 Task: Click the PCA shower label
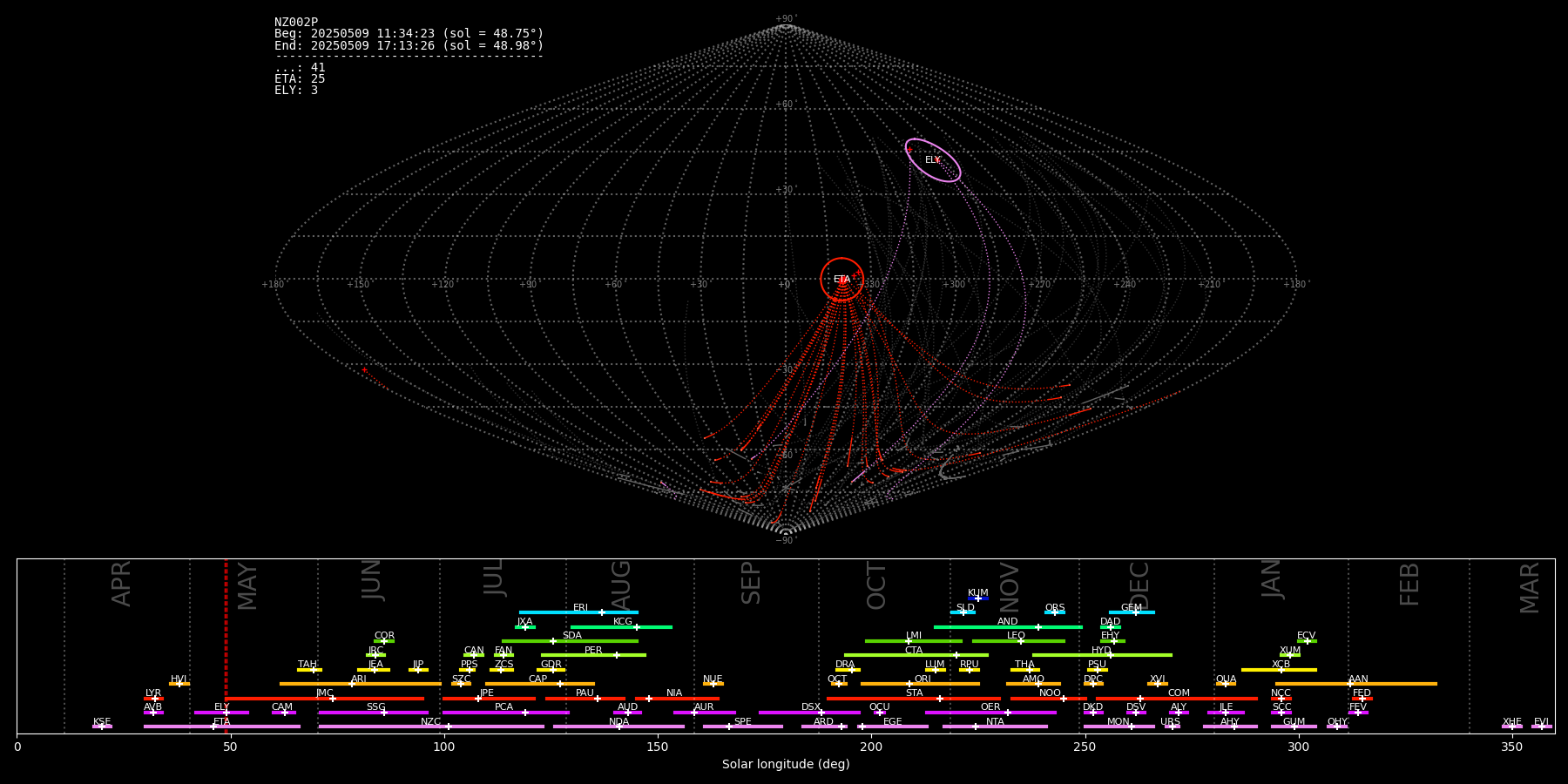(504, 707)
